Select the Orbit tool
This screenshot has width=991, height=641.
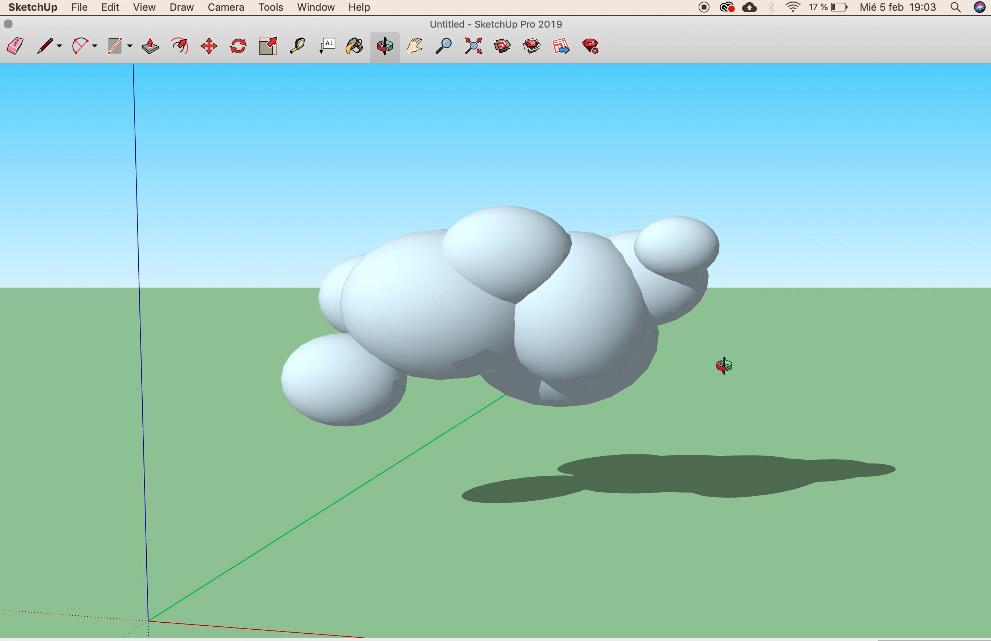tap(385, 46)
